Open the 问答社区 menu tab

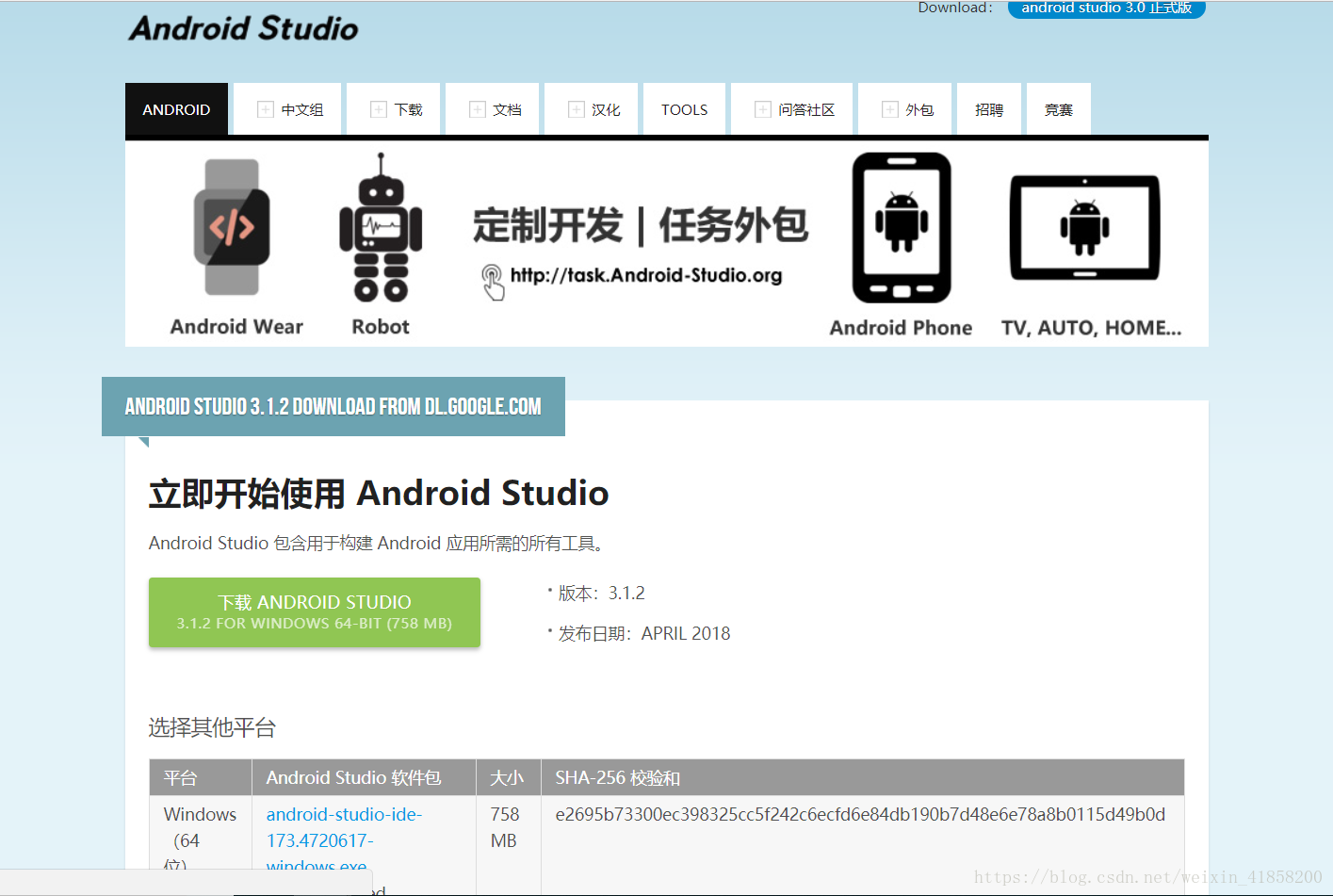(791, 109)
